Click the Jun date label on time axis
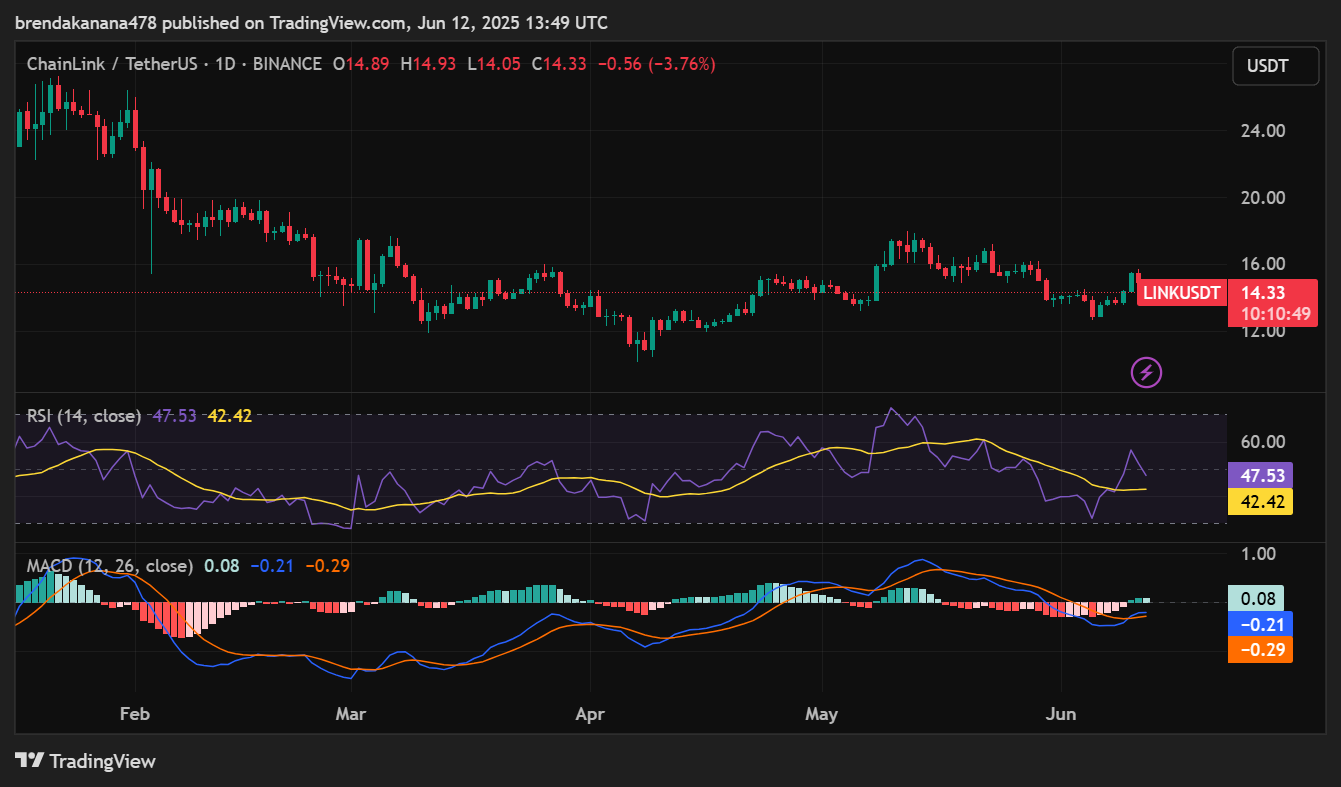Image resolution: width=1341 pixels, height=787 pixels. pos(1060,714)
